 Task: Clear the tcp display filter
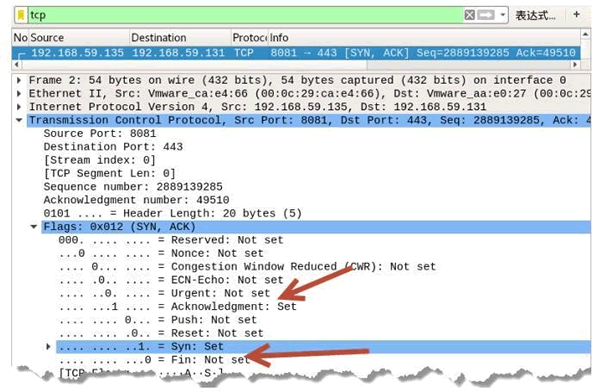tap(469, 15)
